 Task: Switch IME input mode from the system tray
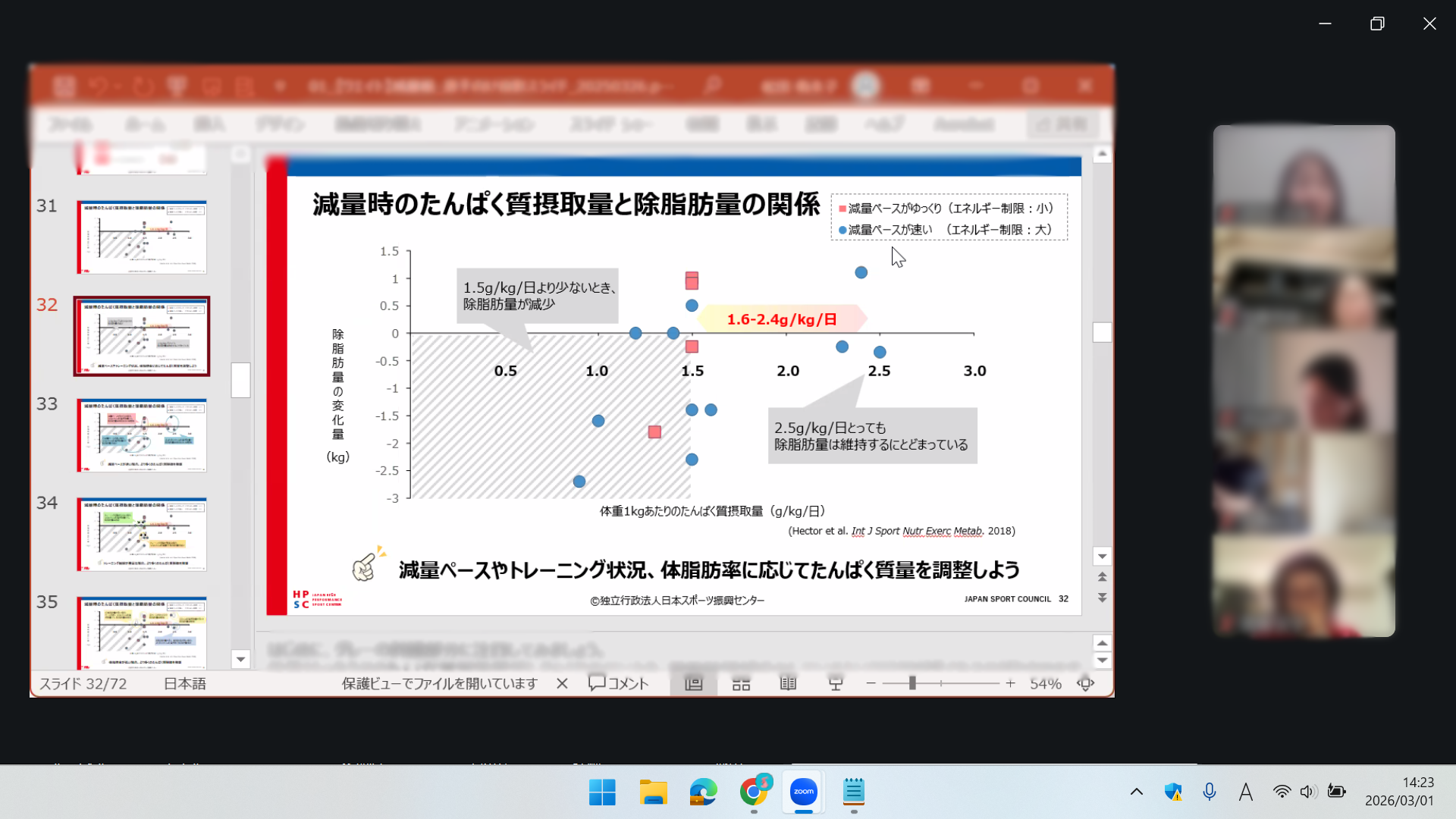1244,792
